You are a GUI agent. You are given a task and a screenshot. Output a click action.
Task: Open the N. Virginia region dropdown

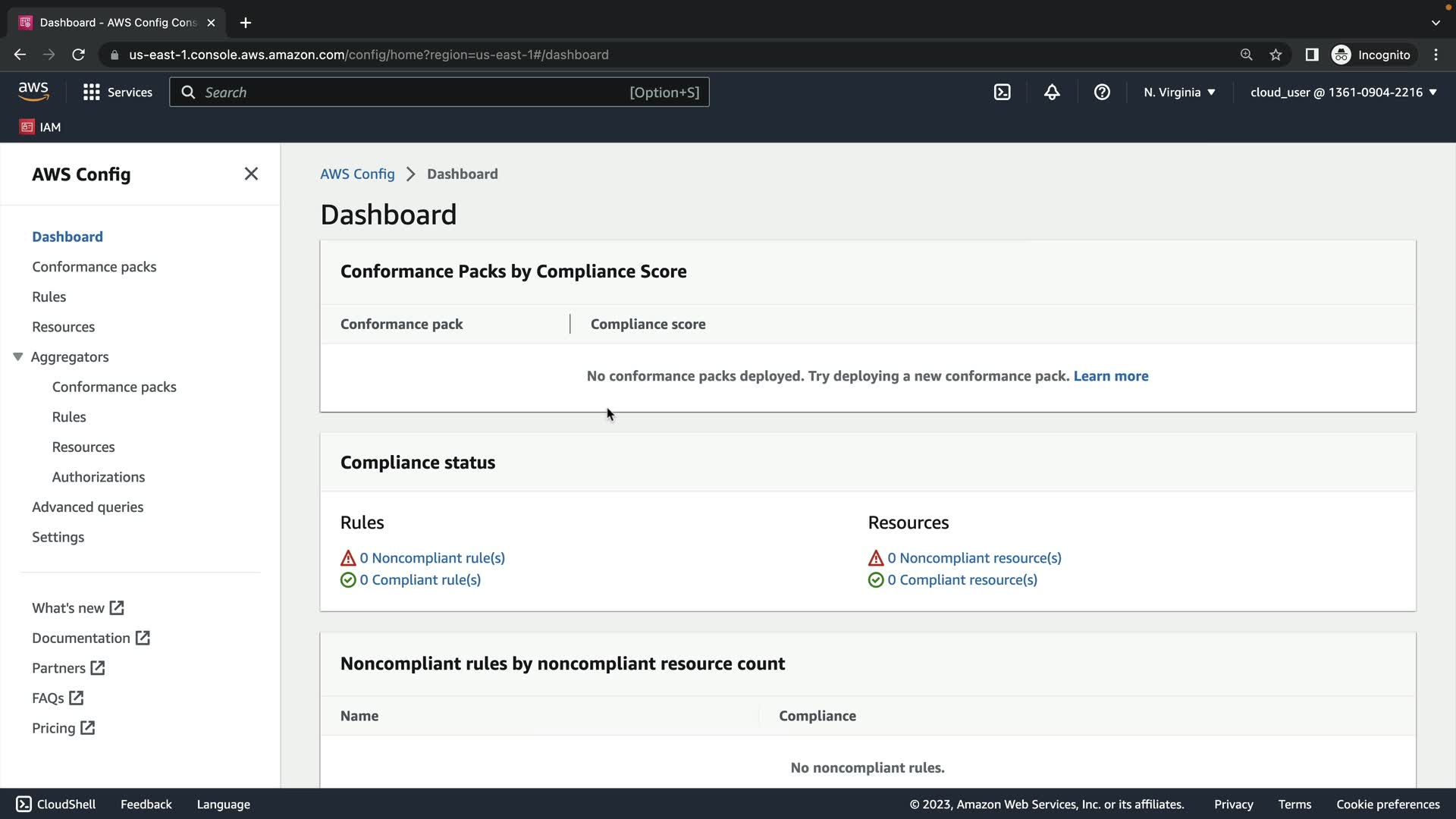1179,92
